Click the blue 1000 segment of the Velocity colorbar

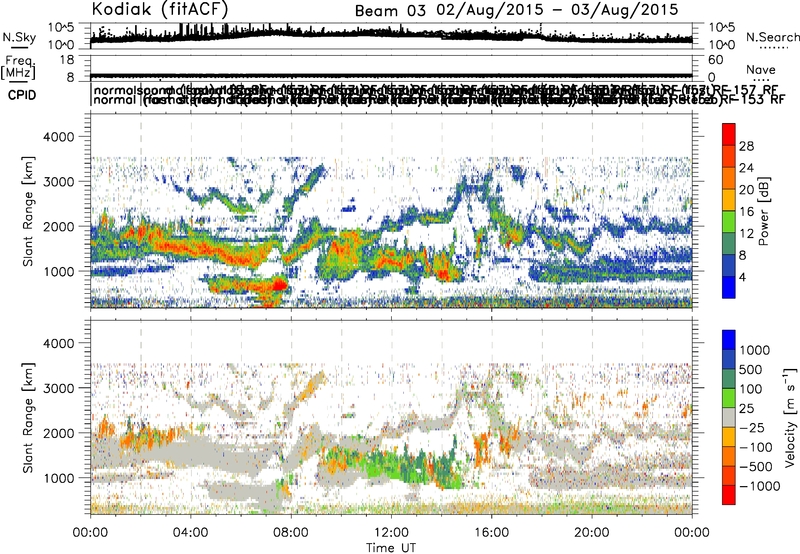tap(729, 340)
